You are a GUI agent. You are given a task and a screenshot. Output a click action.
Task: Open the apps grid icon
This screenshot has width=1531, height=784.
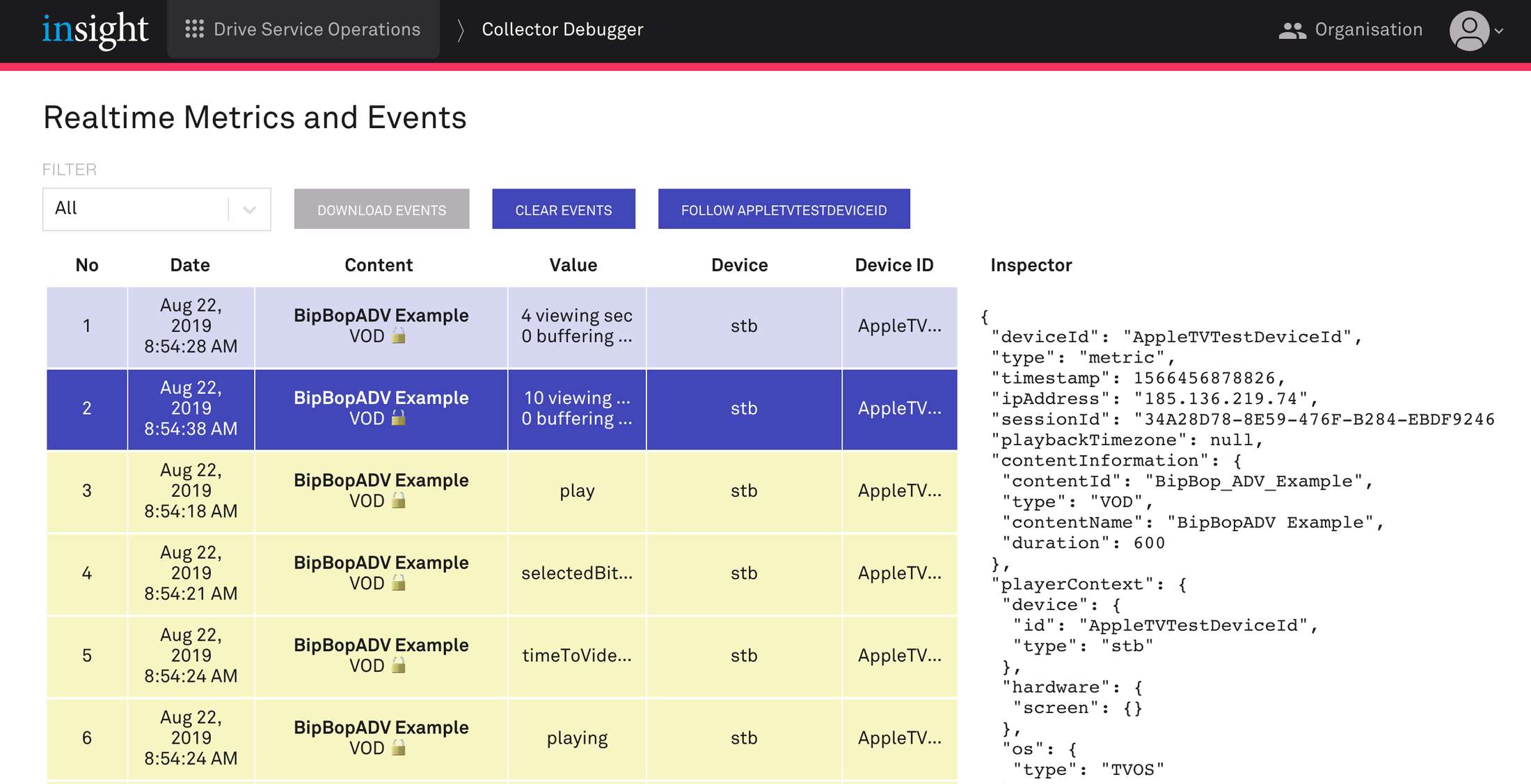point(194,29)
